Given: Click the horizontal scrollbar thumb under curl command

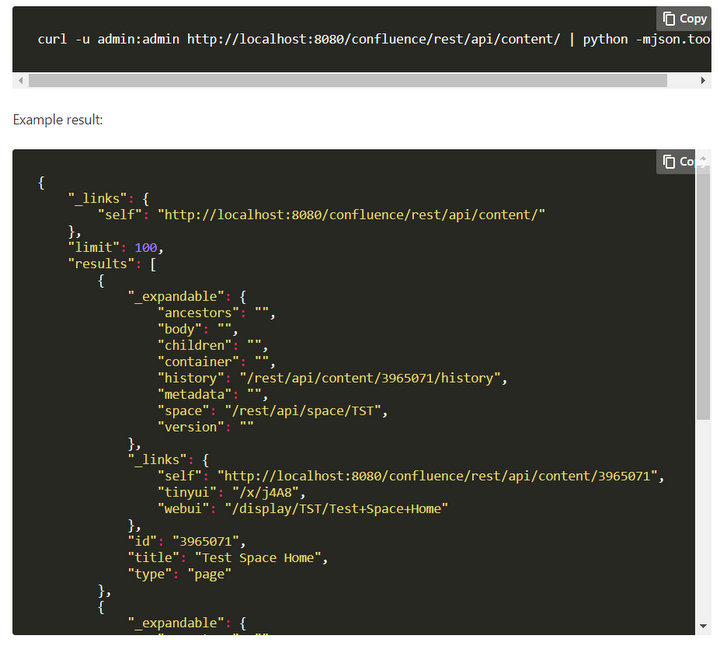Looking at the screenshot, I should pos(348,80).
